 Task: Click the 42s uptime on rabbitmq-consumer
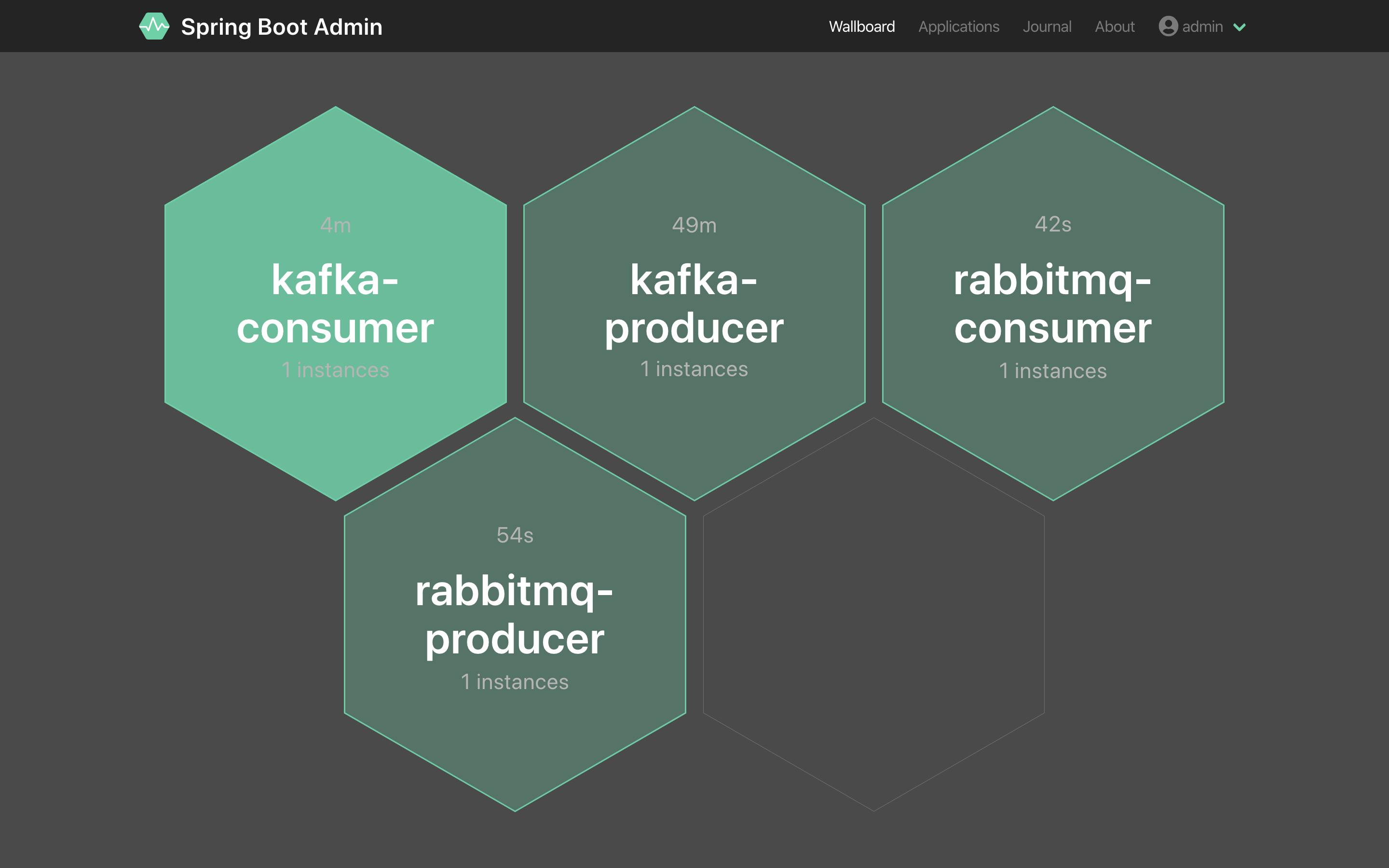[x=1053, y=224]
